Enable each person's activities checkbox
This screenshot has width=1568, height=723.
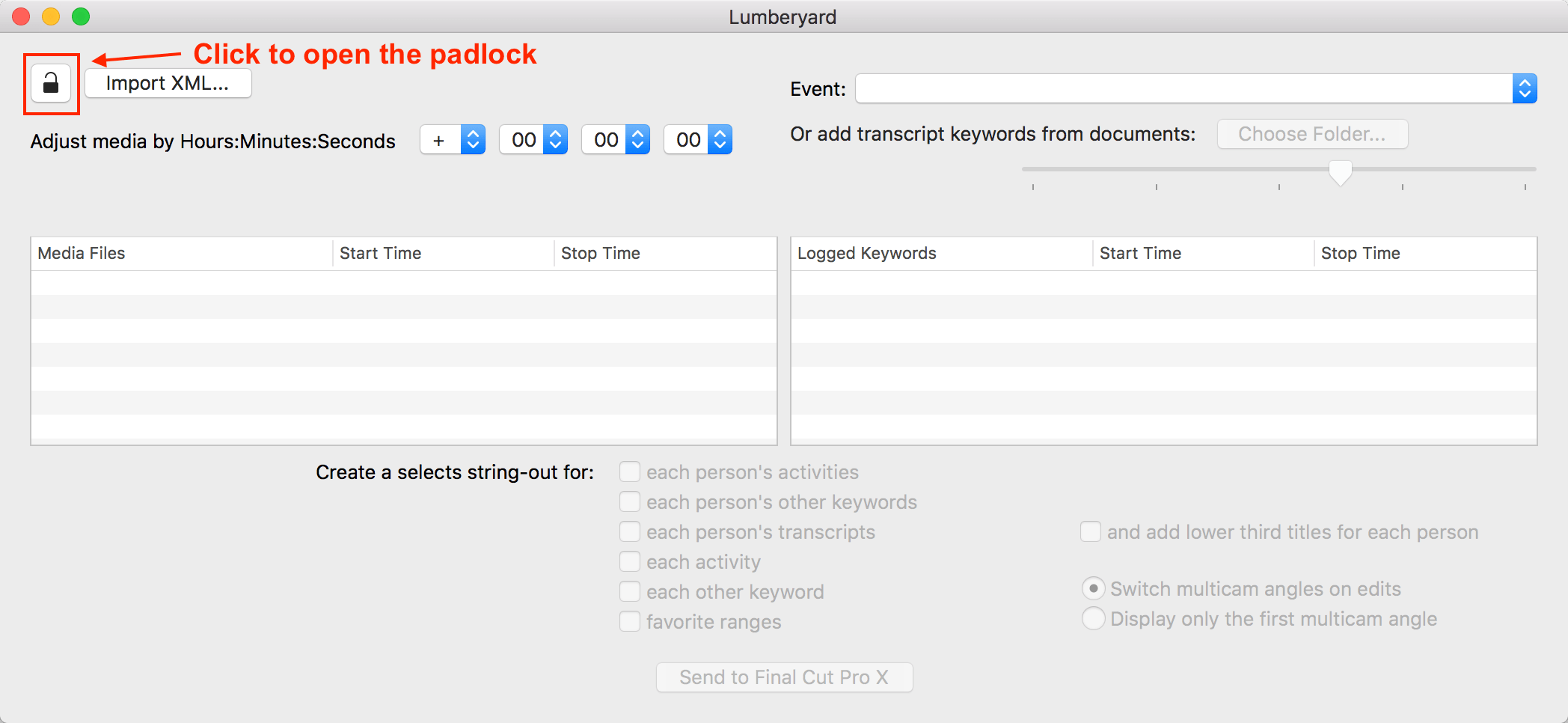pyautogui.click(x=630, y=472)
